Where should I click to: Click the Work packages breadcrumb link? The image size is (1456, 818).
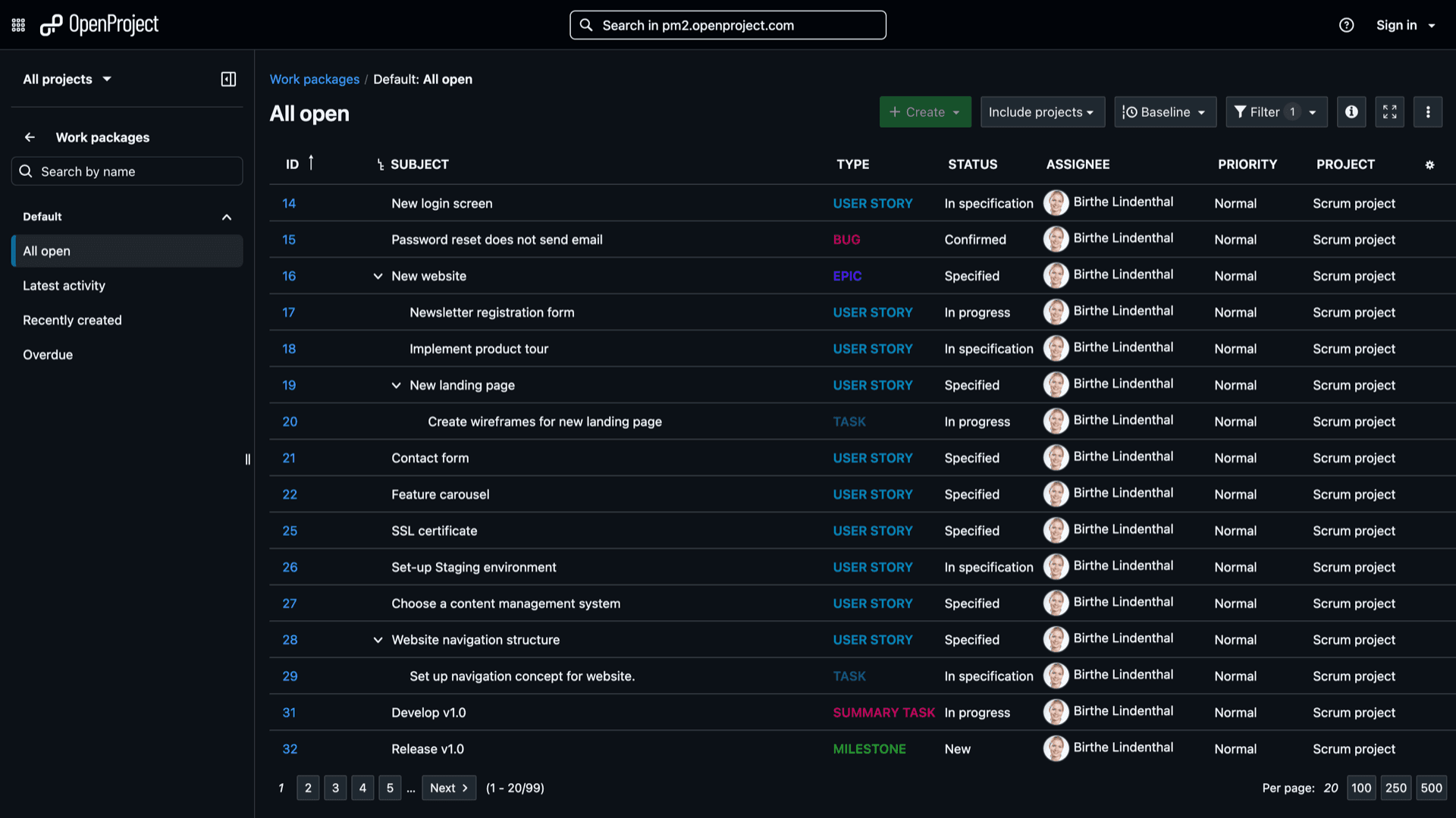[315, 79]
